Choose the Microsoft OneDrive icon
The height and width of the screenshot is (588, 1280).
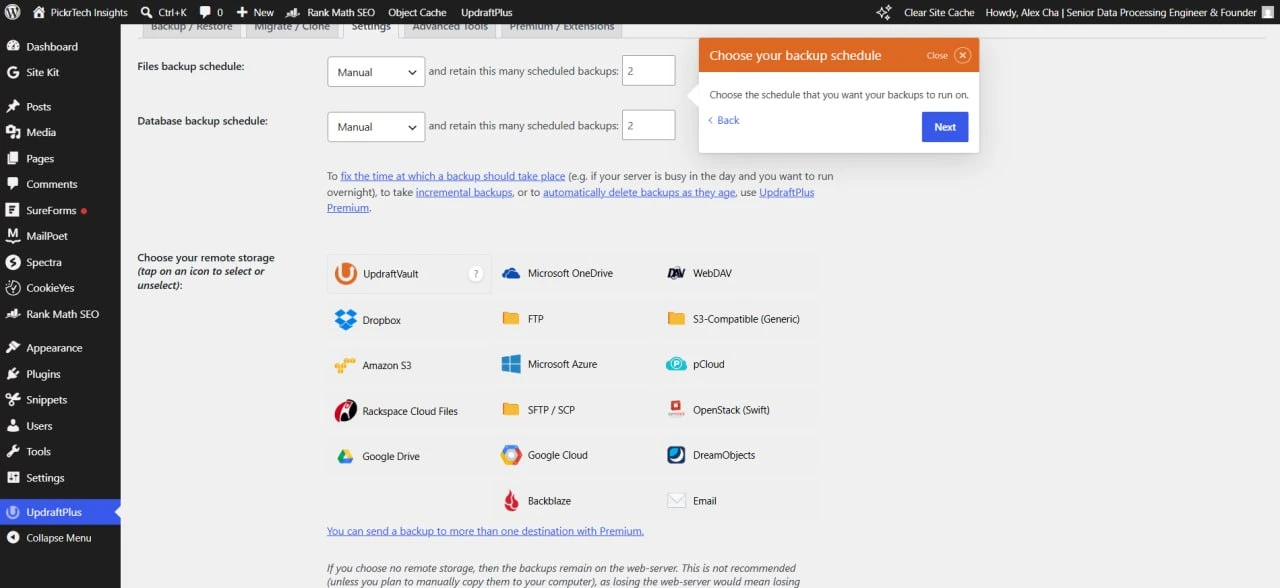tap(511, 273)
